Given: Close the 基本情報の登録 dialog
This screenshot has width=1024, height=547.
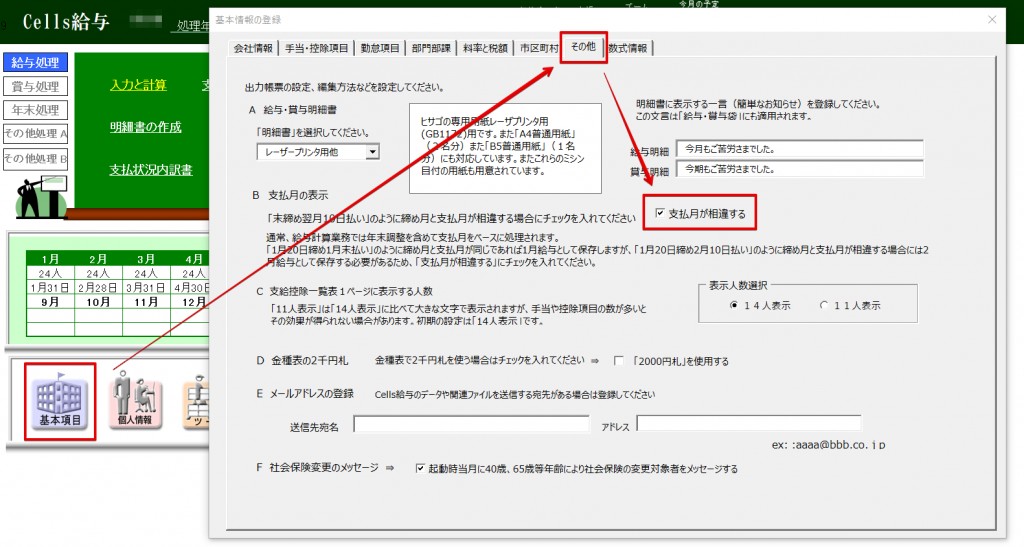Looking at the screenshot, I should [x=992, y=19].
